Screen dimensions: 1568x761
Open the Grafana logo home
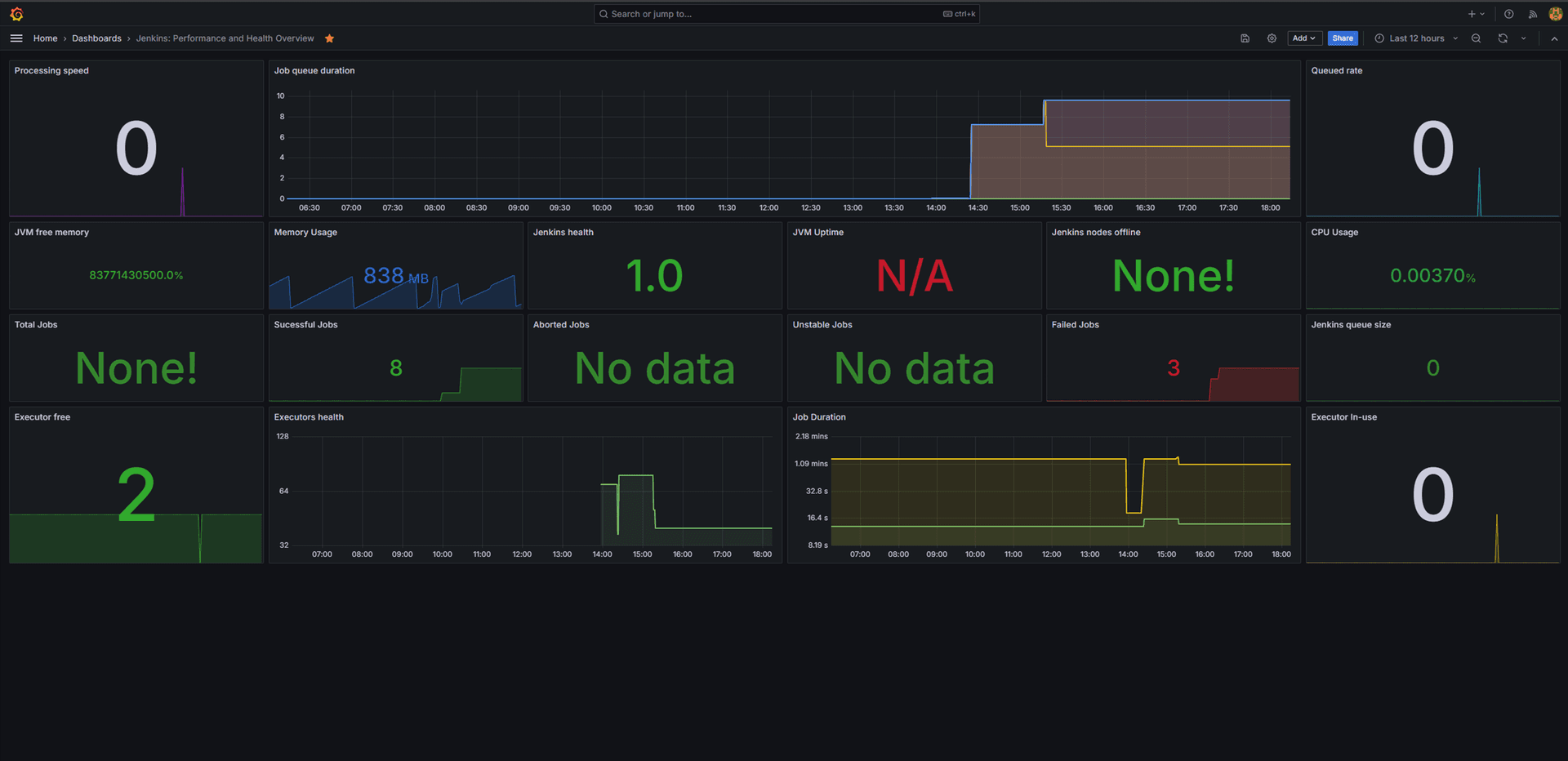[16, 14]
